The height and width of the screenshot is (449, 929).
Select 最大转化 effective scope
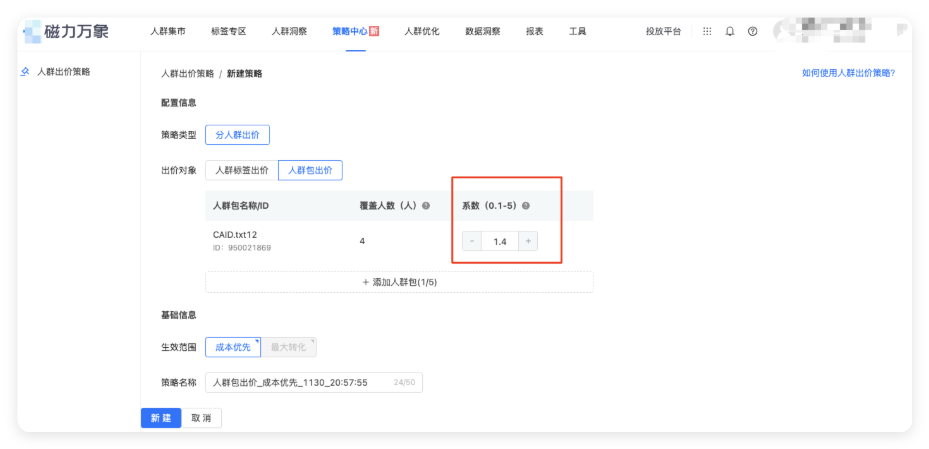click(289, 347)
